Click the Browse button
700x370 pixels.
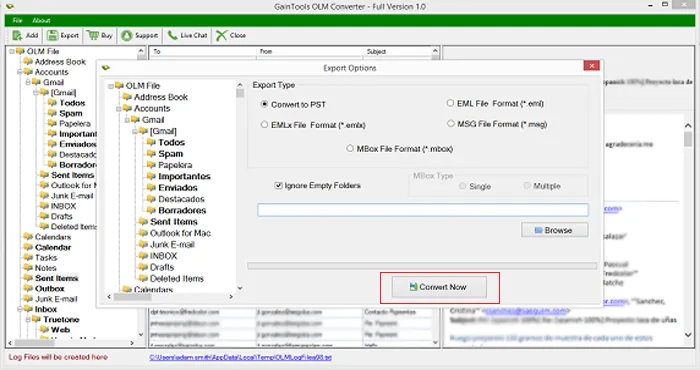554,230
